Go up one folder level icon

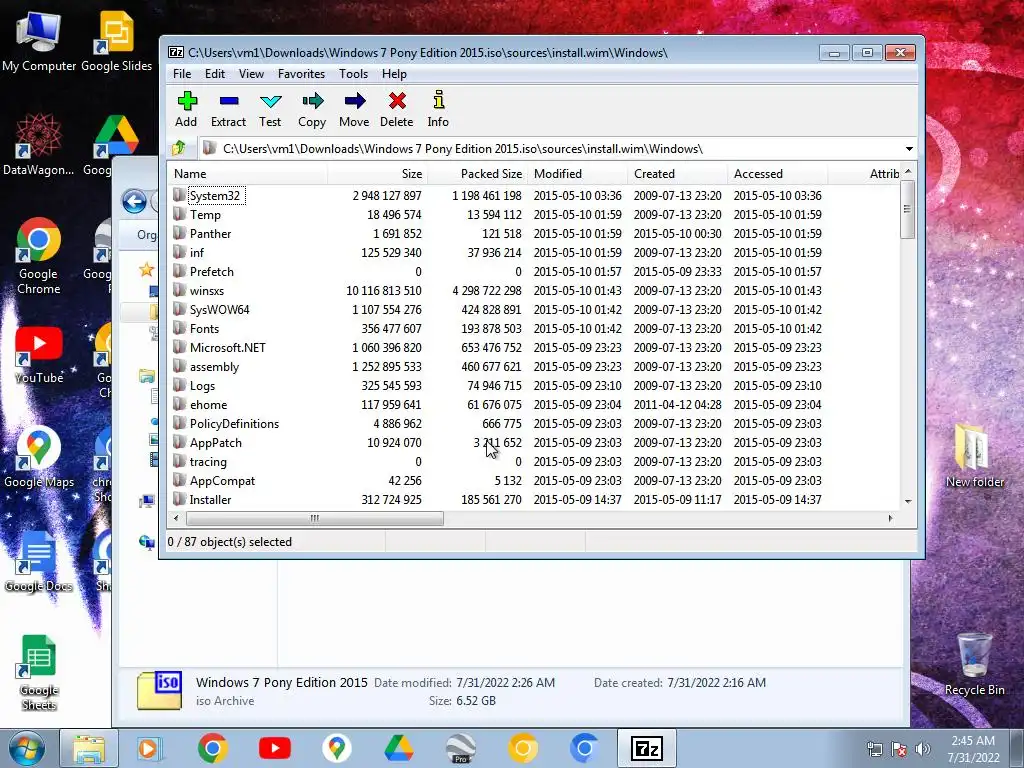179,149
